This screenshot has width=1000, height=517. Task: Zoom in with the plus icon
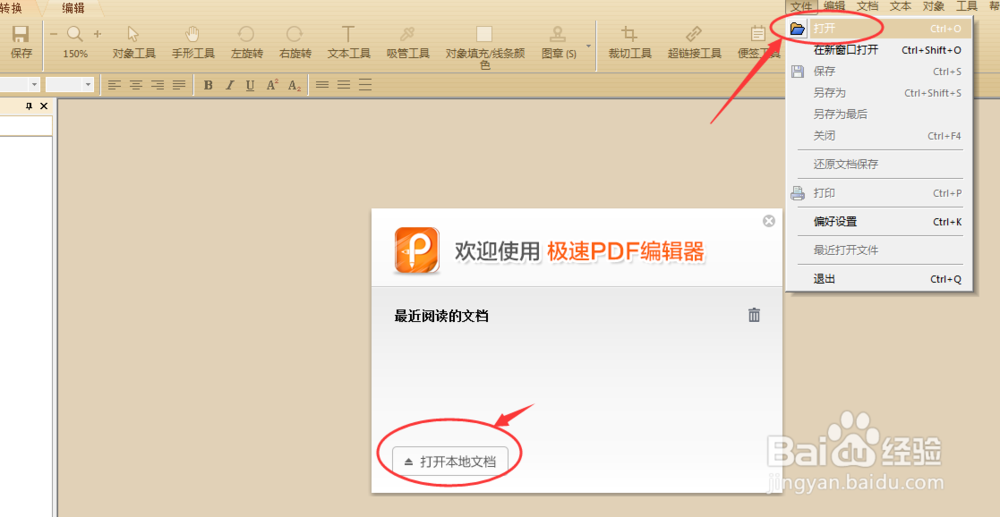[x=98, y=34]
